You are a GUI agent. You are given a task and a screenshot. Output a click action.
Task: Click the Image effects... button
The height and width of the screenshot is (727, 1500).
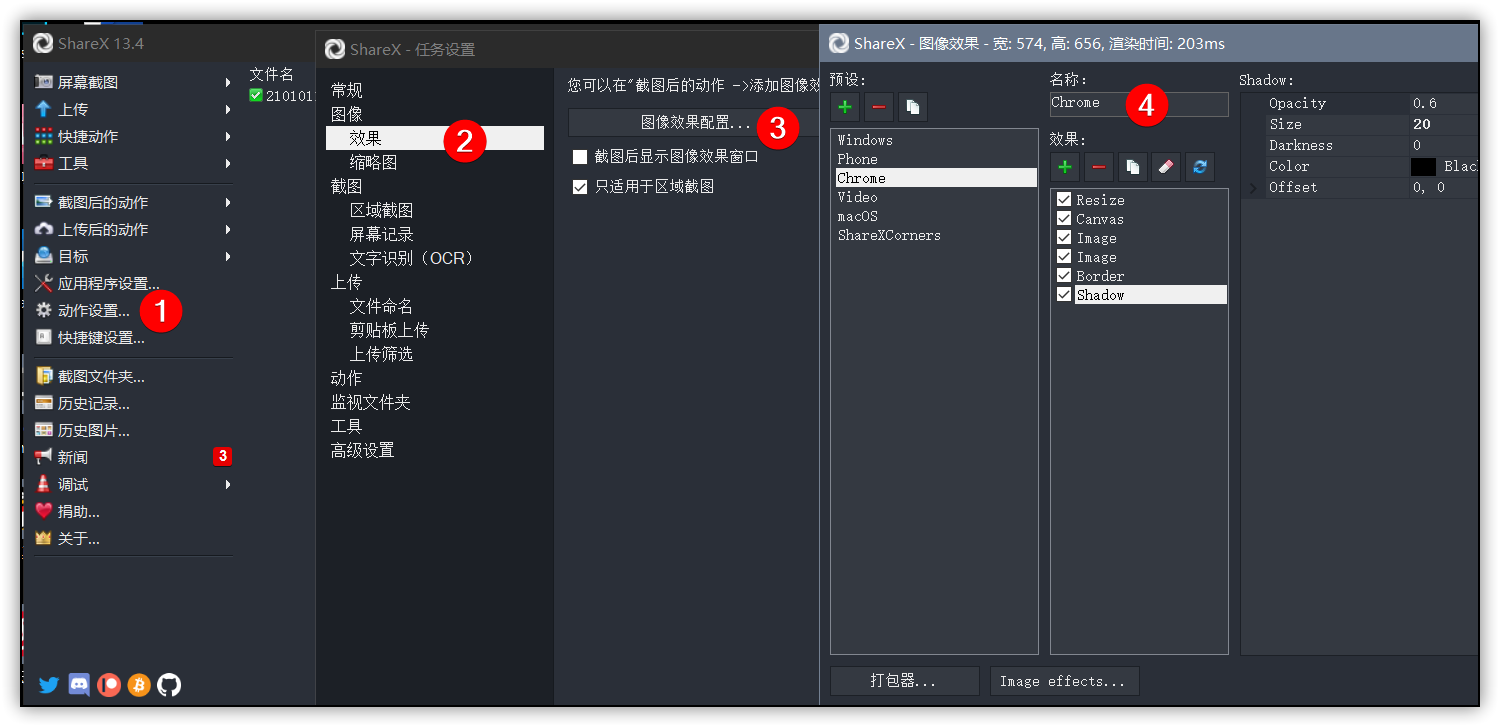point(1065,681)
